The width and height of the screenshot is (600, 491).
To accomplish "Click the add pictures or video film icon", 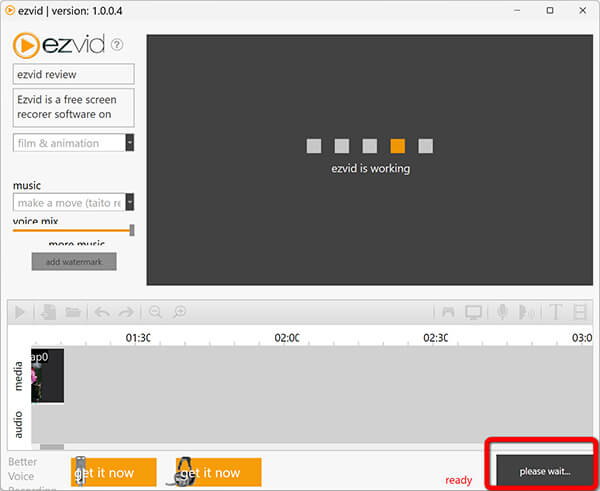I will pyautogui.click(x=580, y=312).
